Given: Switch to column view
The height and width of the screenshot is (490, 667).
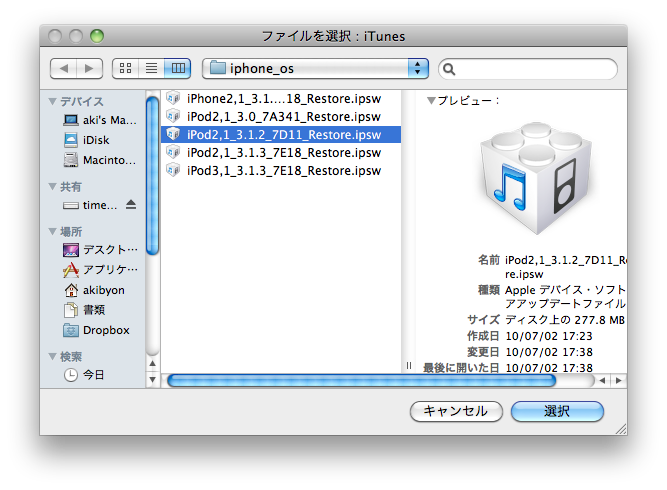Looking at the screenshot, I should coord(178,68).
